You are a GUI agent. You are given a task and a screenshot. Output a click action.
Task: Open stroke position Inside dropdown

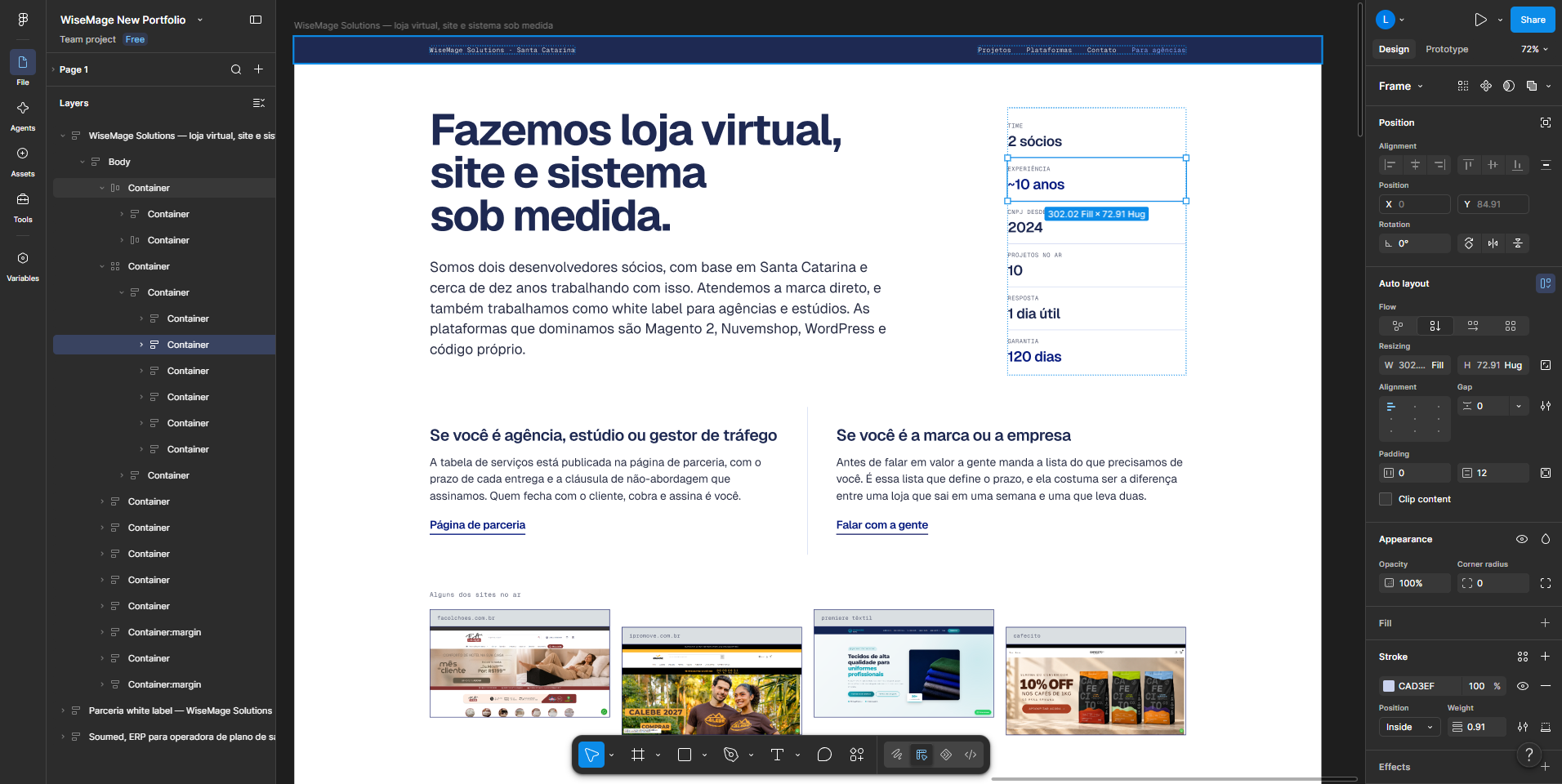[x=1410, y=727]
